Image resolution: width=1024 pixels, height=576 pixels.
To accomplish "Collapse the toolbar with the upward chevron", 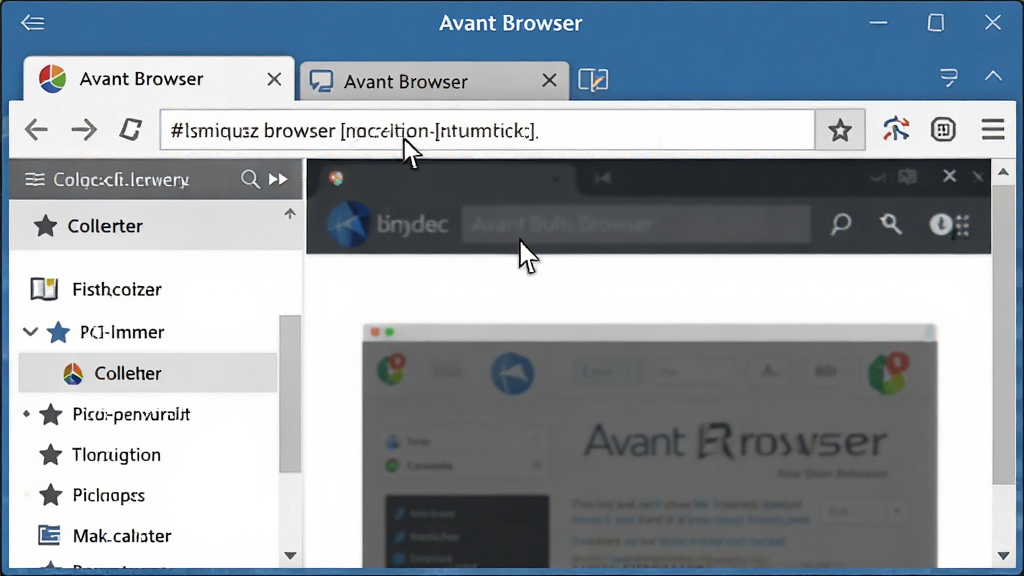I will [x=993, y=76].
